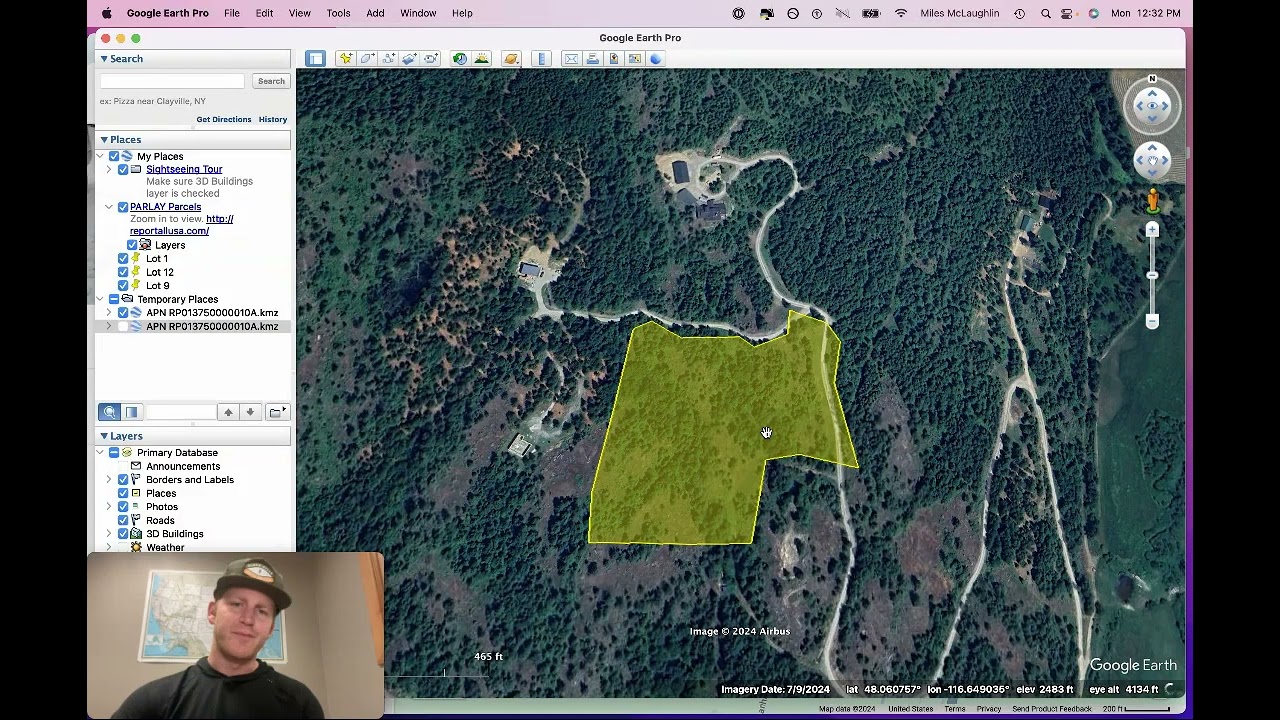1280x720 pixels.
Task: Collapse the My Places tree node
Action: 100,157
